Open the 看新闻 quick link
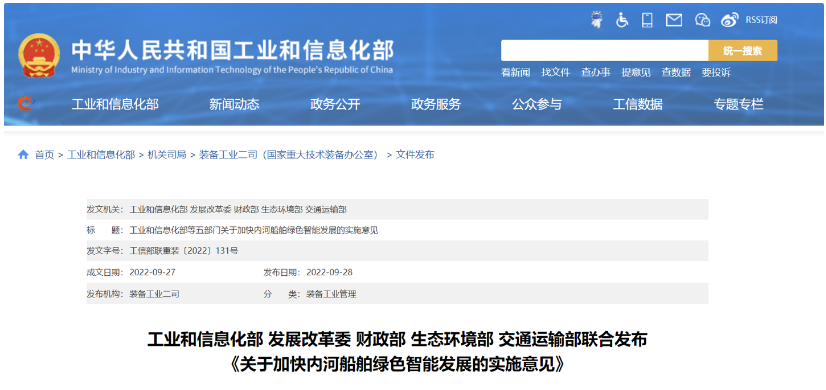 tap(515, 73)
